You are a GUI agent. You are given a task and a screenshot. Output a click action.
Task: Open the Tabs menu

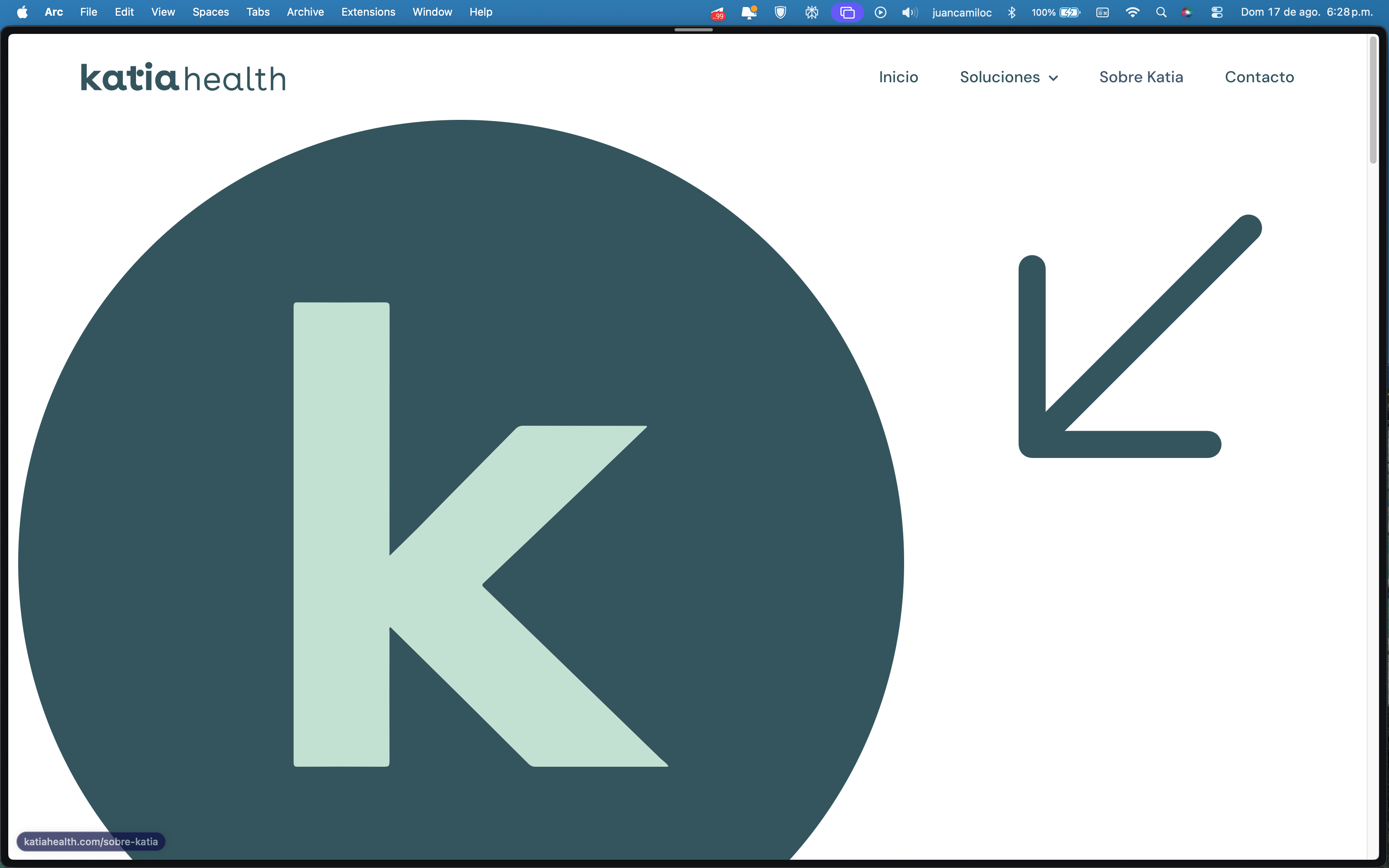point(258,12)
